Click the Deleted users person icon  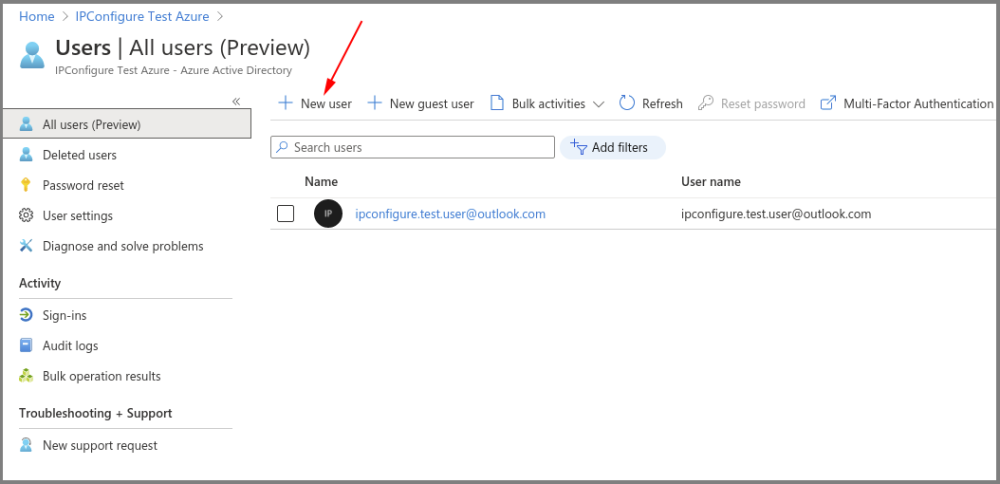coord(26,155)
